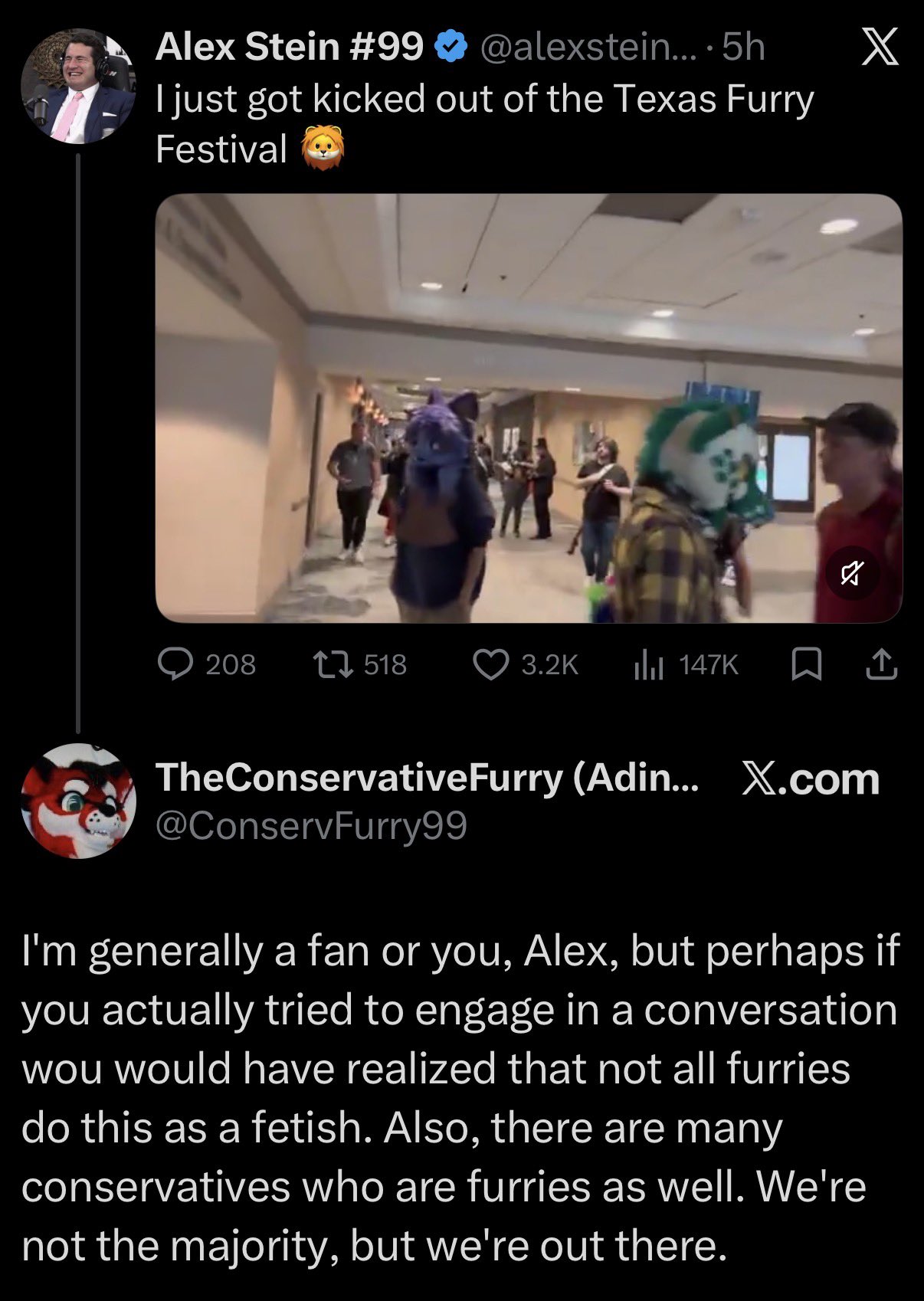Click the 3.2K likes count
Viewport: 924px width, 1301px height.
pyautogui.click(x=549, y=664)
